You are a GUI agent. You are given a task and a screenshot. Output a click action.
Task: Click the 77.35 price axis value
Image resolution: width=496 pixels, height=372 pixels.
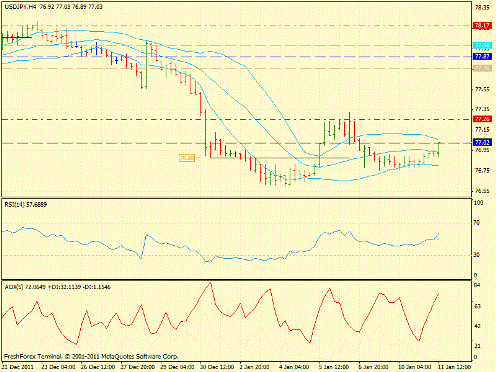482,109
